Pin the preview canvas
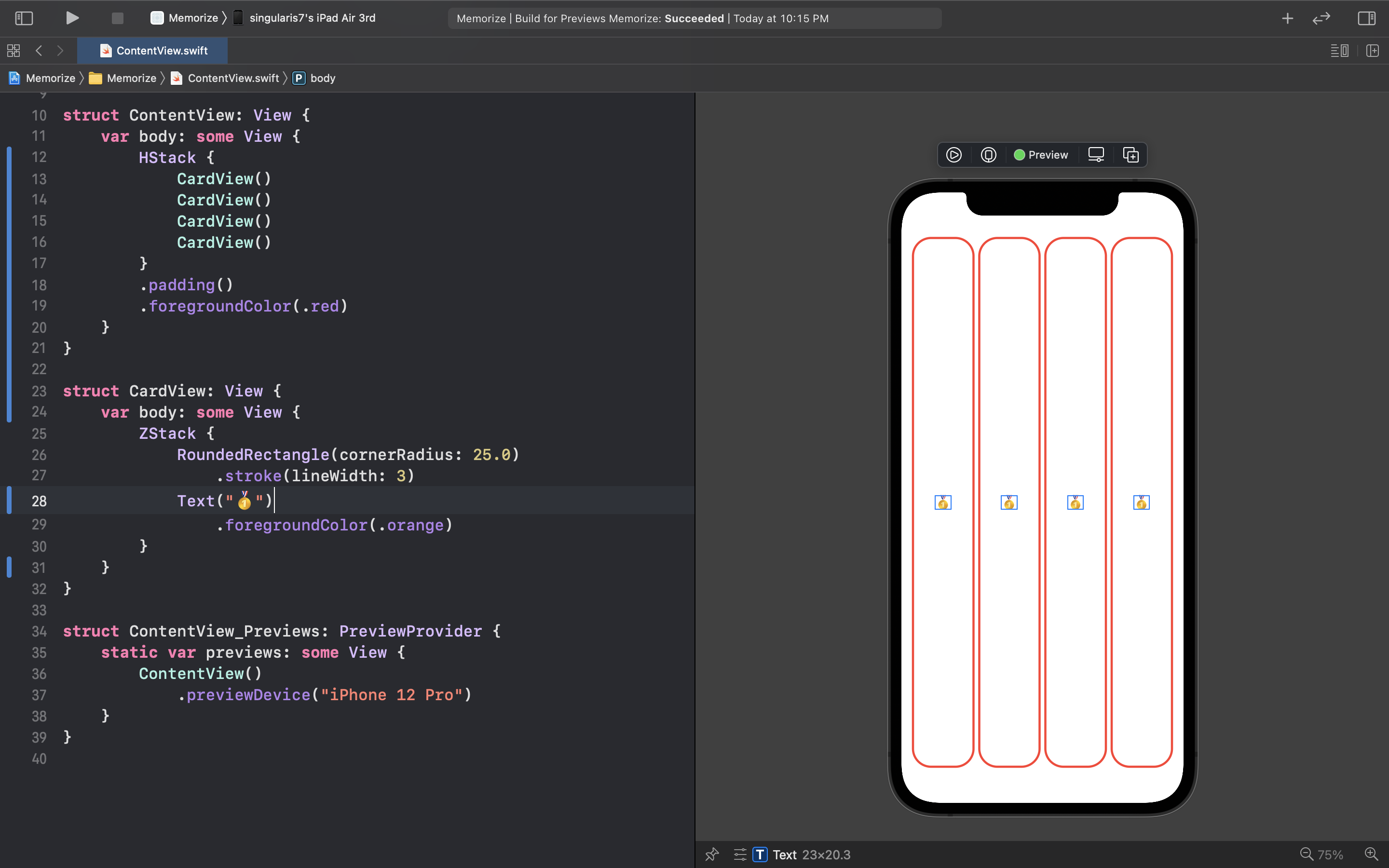The image size is (1389, 868). point(712,854)
